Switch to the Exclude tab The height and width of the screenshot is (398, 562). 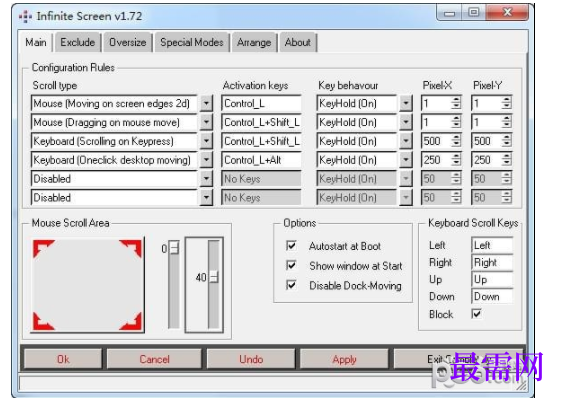pyautogui.click(x=77, y=42)
